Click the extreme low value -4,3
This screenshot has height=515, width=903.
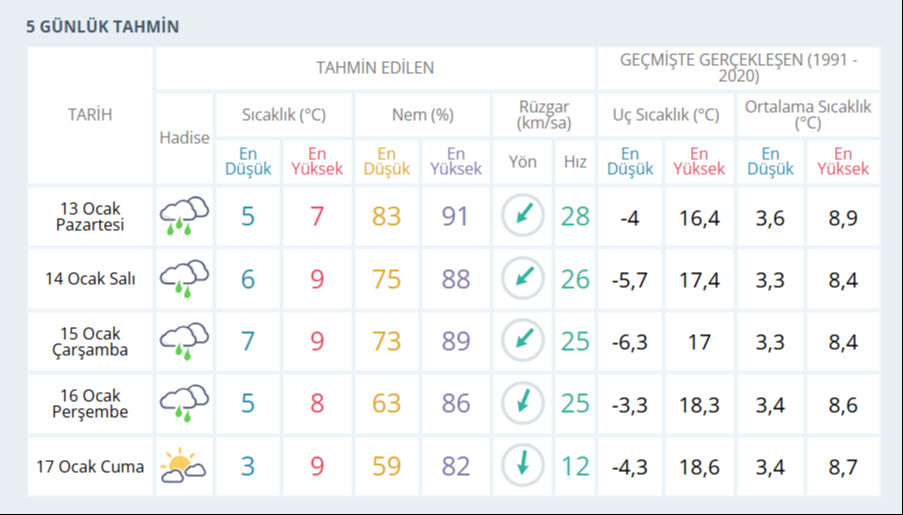[630, 467]
